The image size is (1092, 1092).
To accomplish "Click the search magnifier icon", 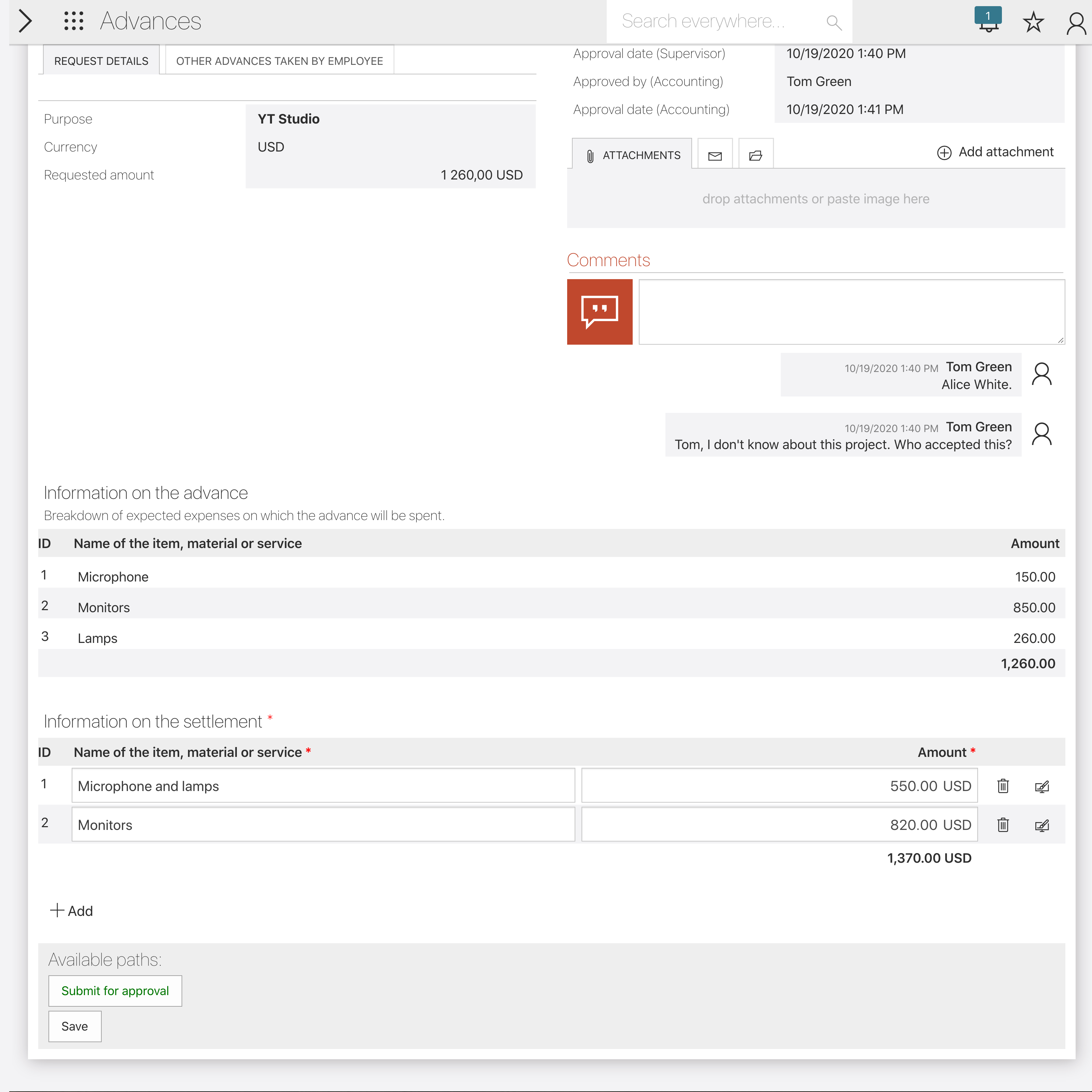I will (x=834, y=23).
